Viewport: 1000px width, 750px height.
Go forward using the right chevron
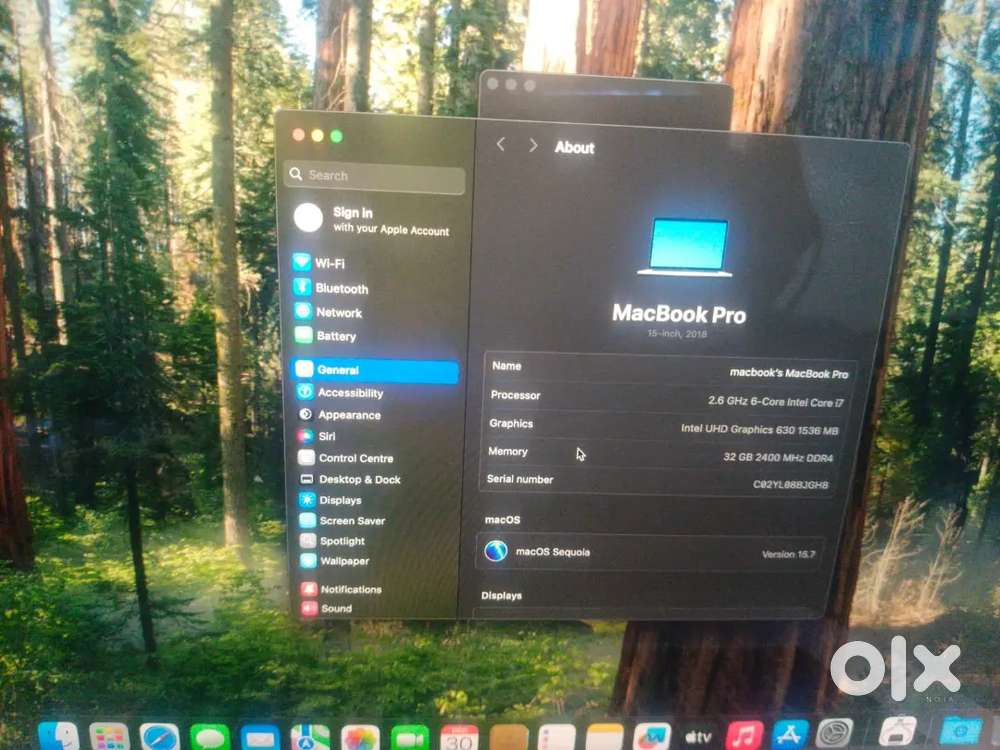pos(533,146)
